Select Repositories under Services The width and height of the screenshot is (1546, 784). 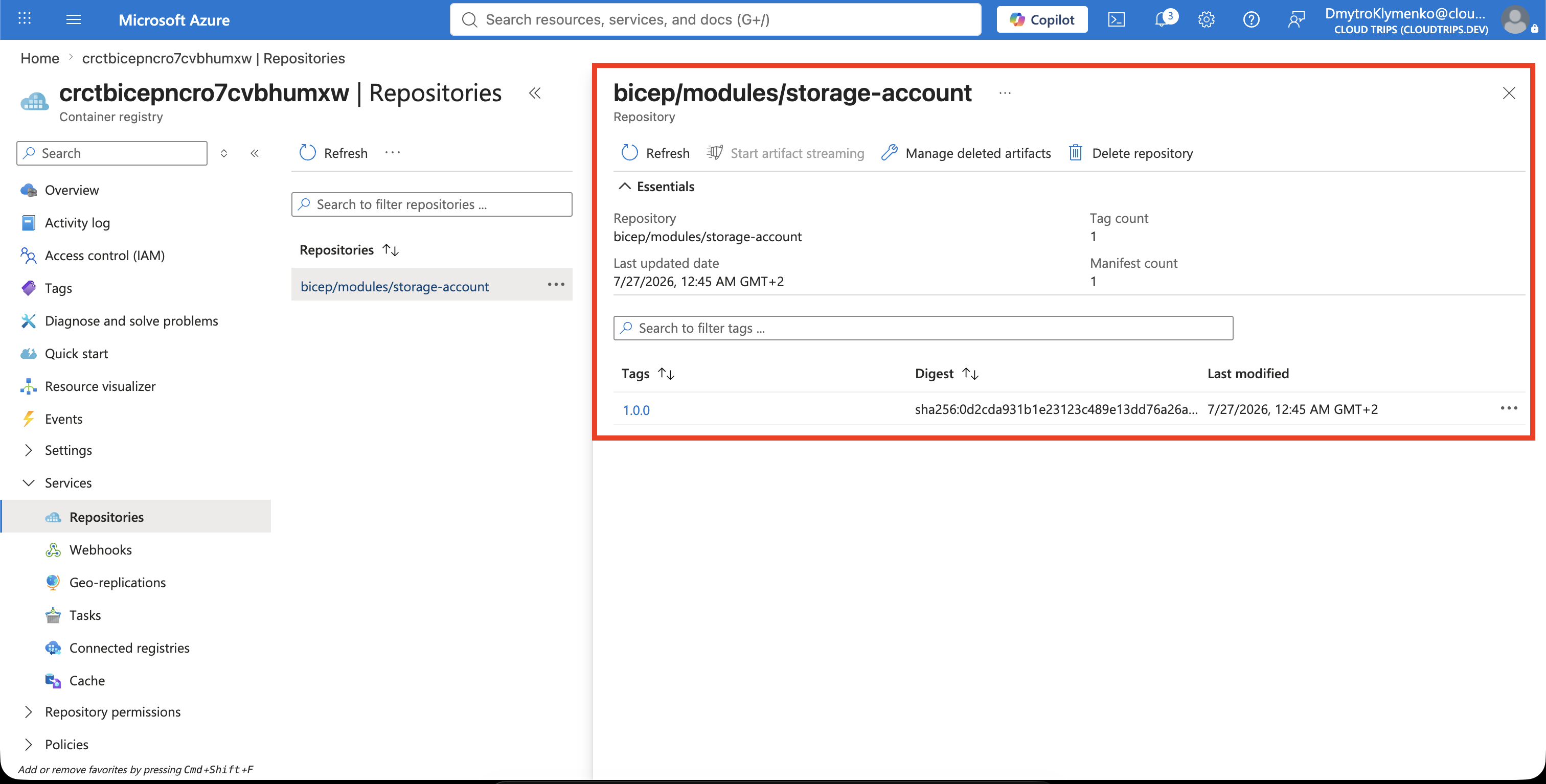135,517
